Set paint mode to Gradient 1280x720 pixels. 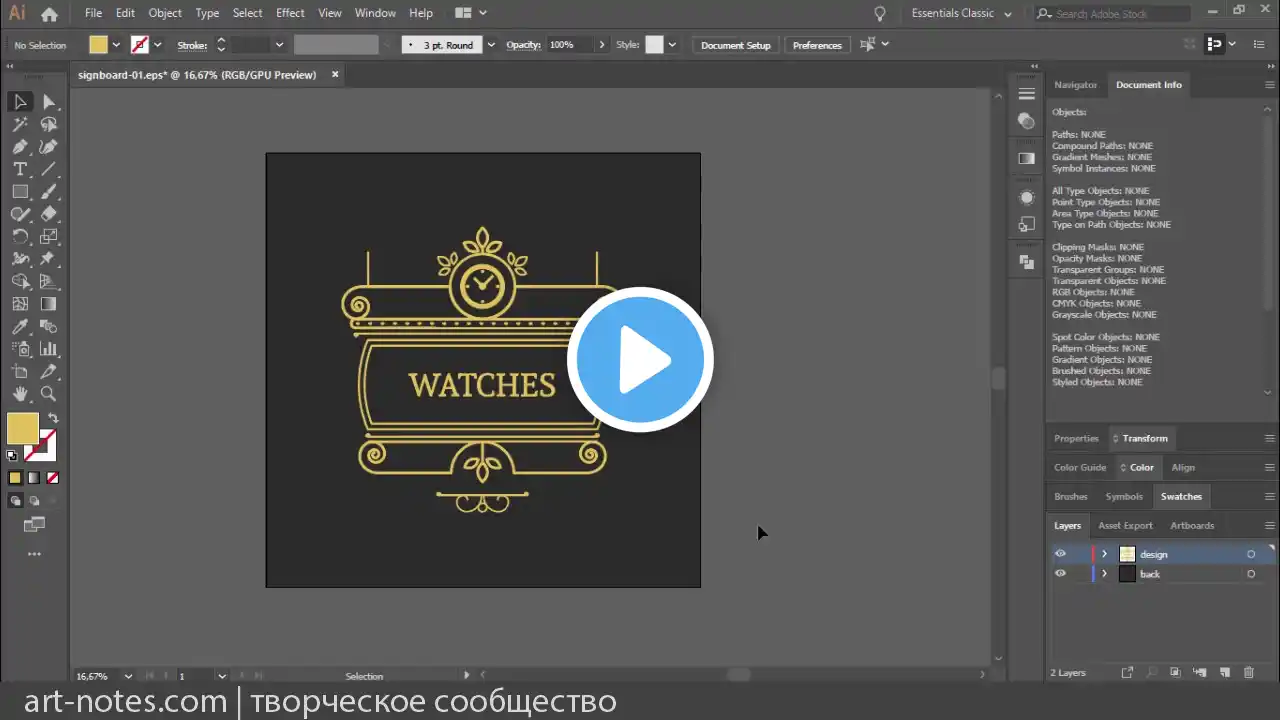click(x=34, y=478)
